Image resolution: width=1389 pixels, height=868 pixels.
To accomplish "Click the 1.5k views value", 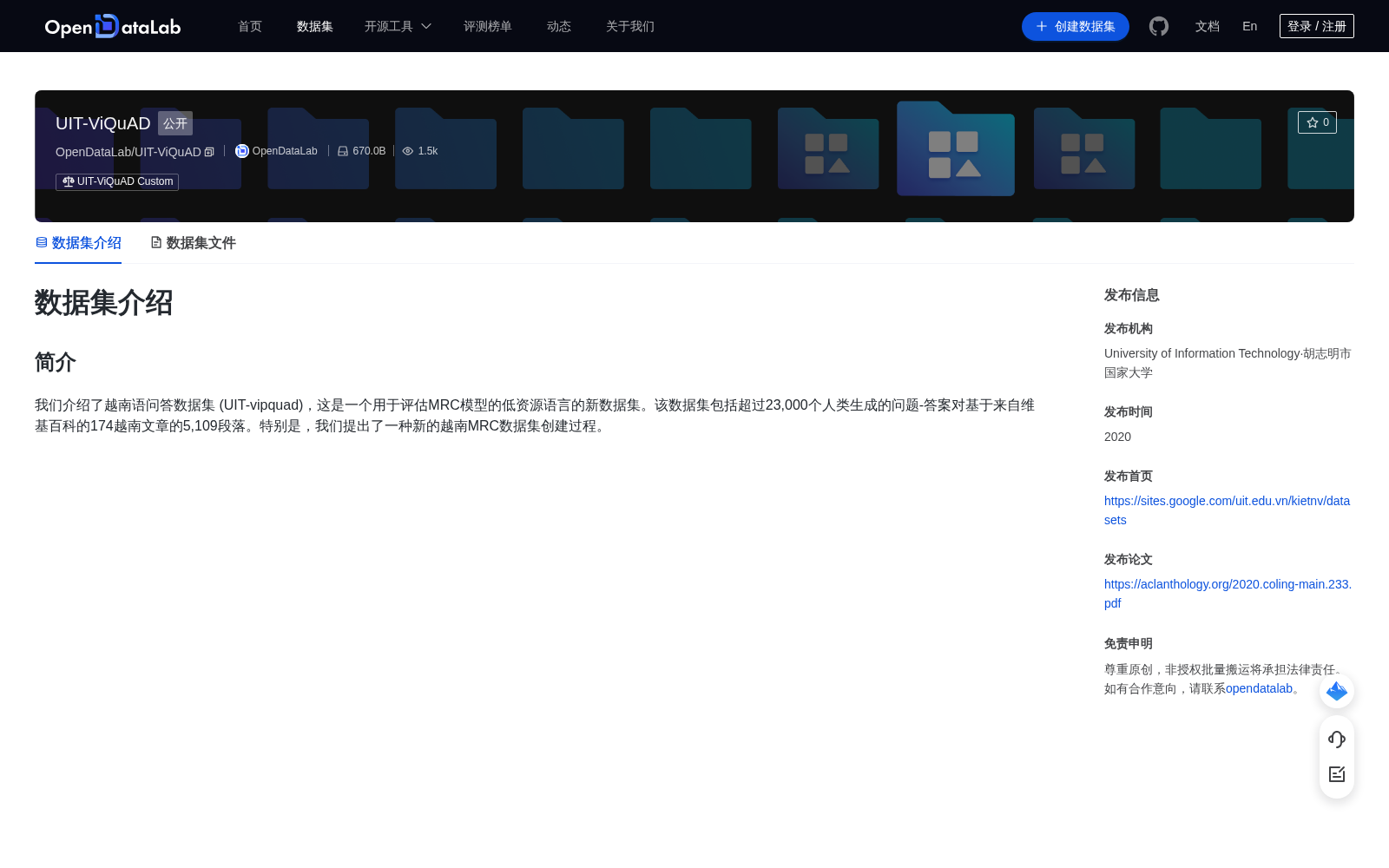I will pyautogui.click(x=428, y=151).
